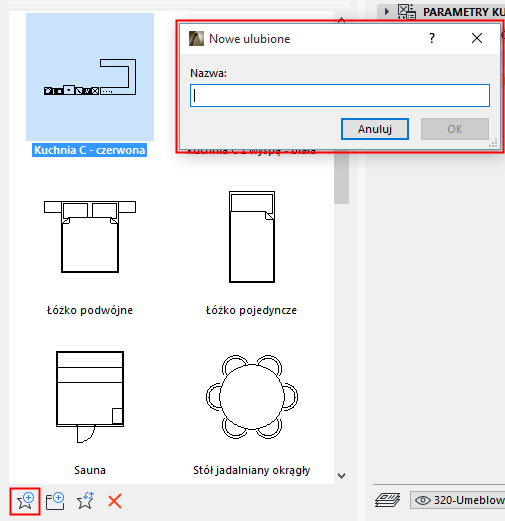Click the New Favorite star-plus icon

25,501
